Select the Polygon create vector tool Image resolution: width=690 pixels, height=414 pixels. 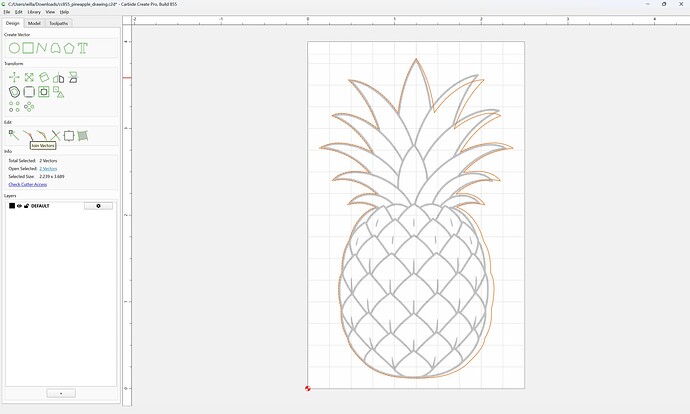(69, 48)
